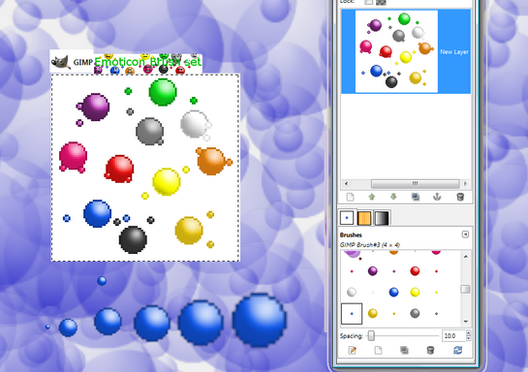Switch to the Patterns tab

[364, 218]
